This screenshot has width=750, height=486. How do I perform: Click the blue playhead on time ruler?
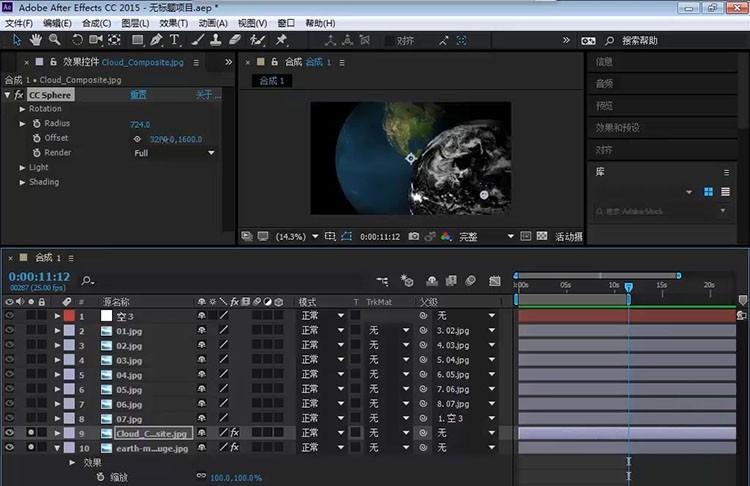629,287
